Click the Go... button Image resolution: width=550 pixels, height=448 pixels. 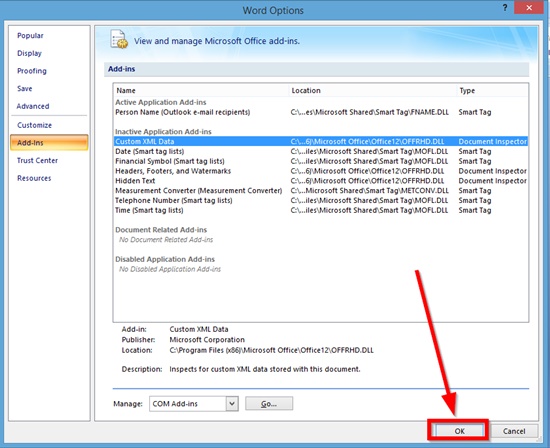[269, 403]
